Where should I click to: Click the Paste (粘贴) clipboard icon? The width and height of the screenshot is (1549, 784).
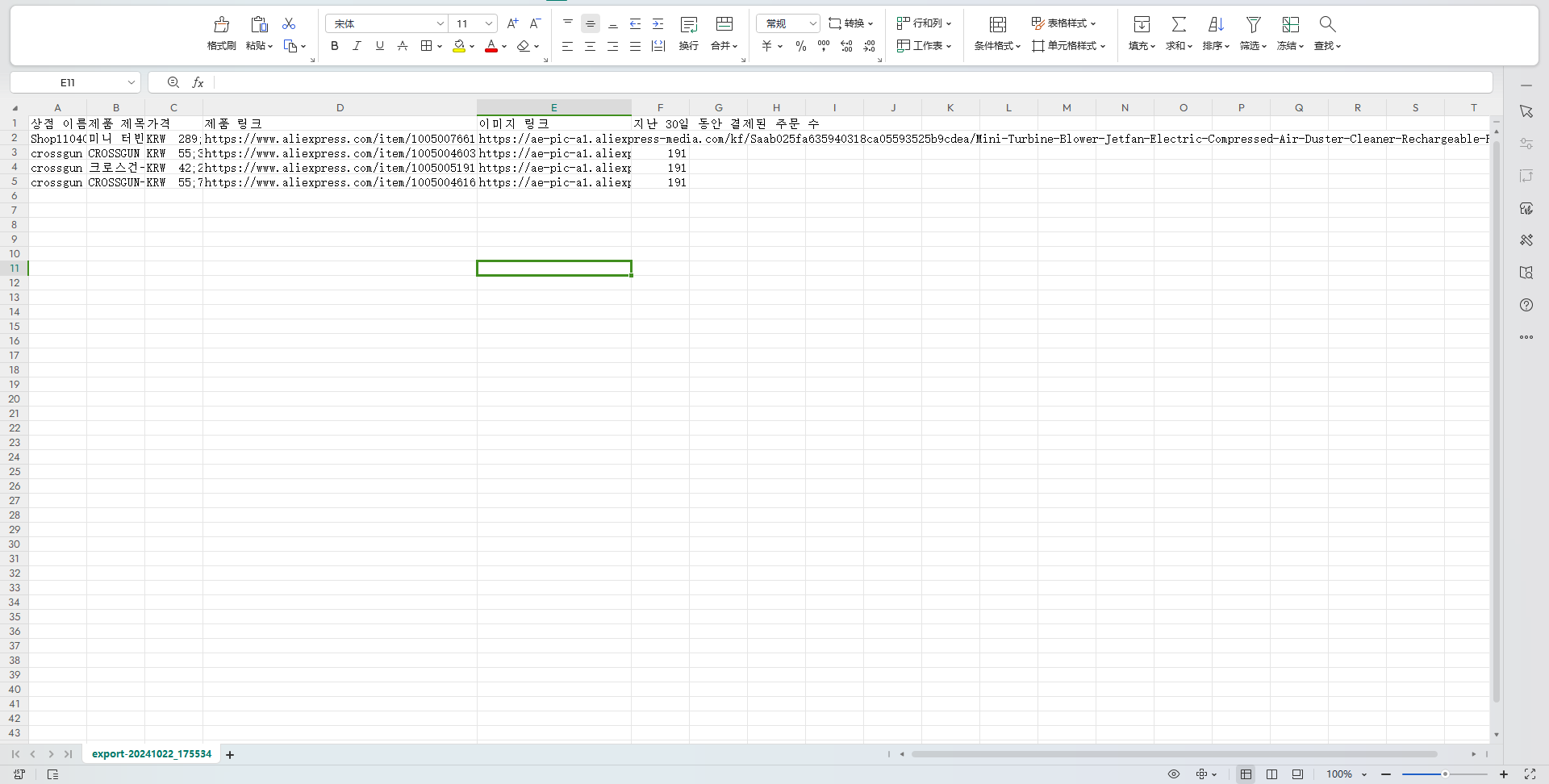click(x=258, y=24)
